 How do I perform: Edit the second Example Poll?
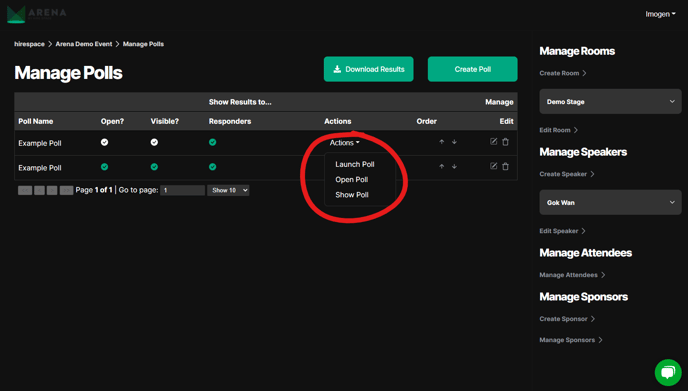pyautogui.click(x=493, y=166)
